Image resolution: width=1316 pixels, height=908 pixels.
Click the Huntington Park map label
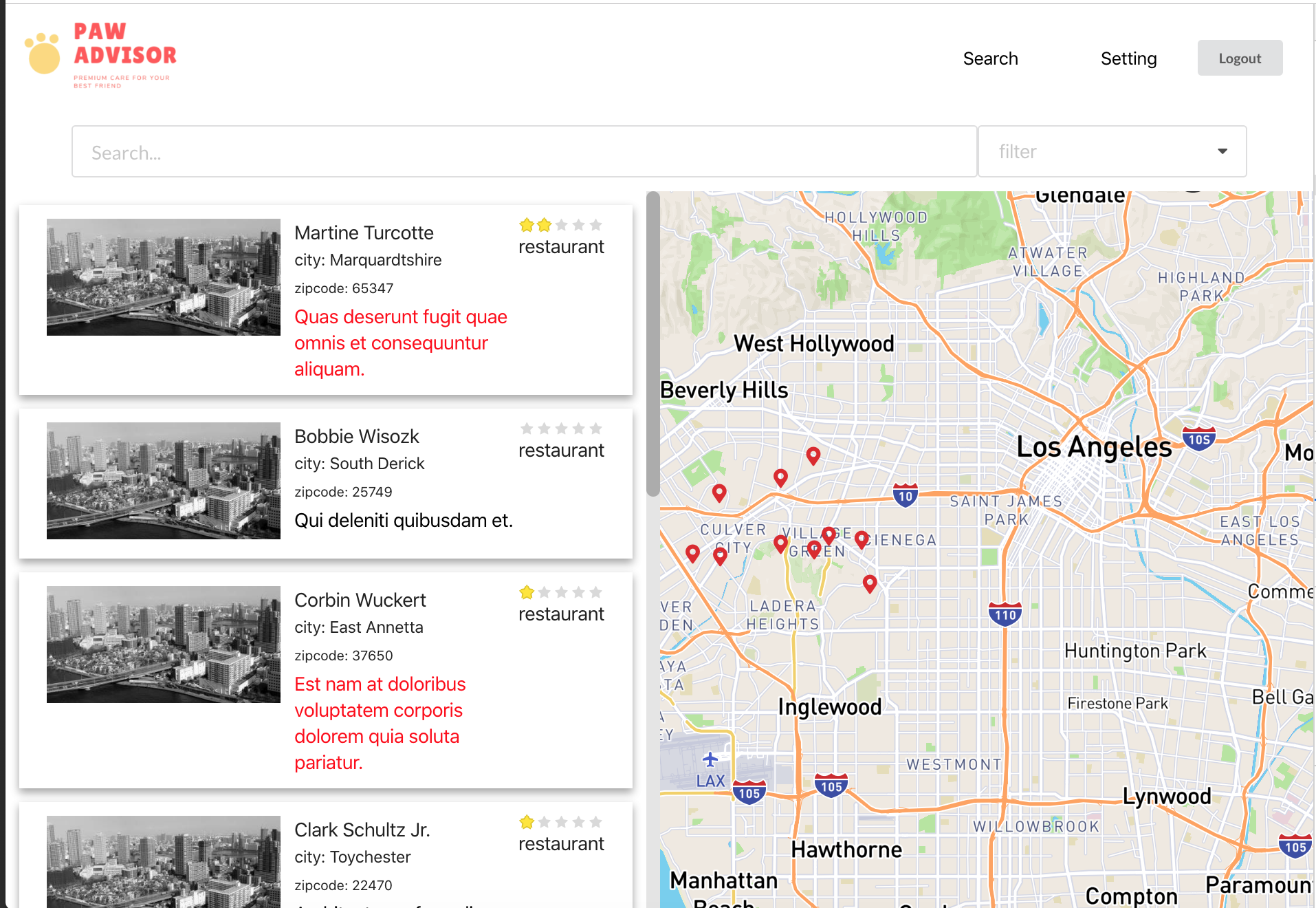point(1135,651)
